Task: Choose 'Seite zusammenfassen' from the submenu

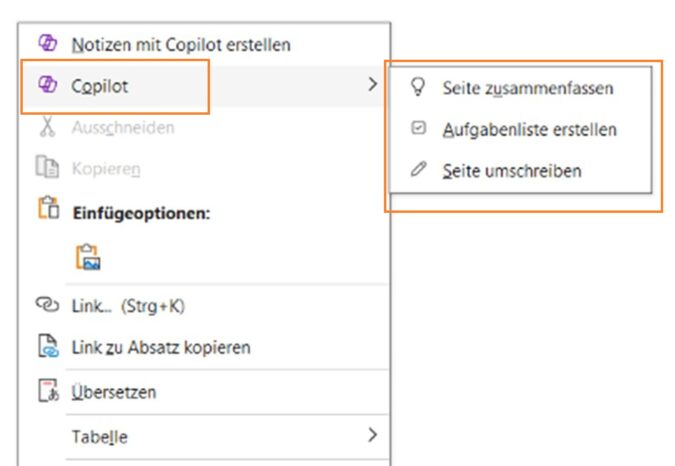Action: point(527,88)
